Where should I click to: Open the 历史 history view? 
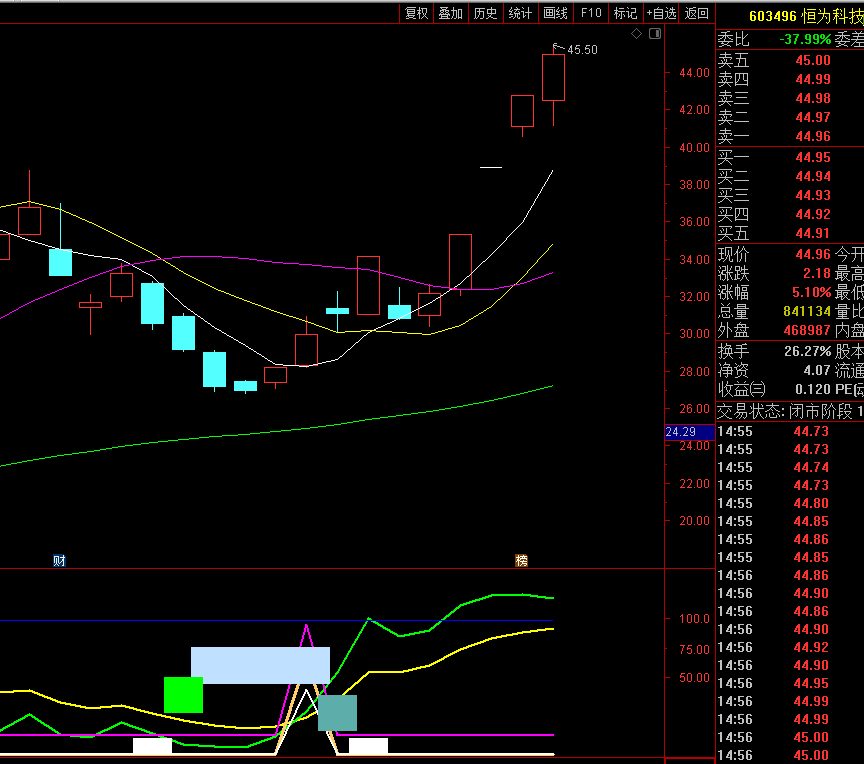point(485,13)
